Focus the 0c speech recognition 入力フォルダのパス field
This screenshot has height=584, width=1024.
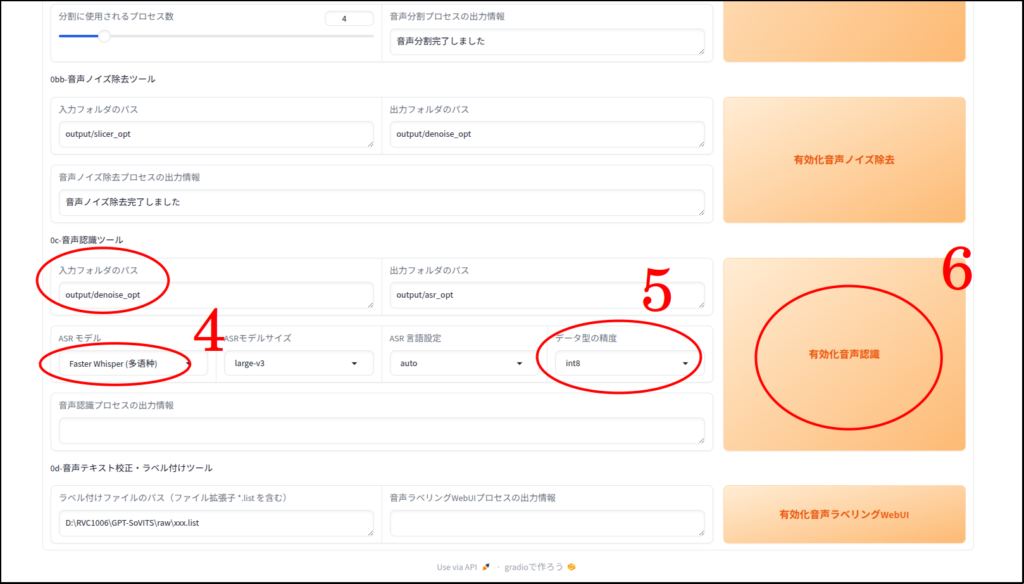pyautogui.click(x=215, y=295)
